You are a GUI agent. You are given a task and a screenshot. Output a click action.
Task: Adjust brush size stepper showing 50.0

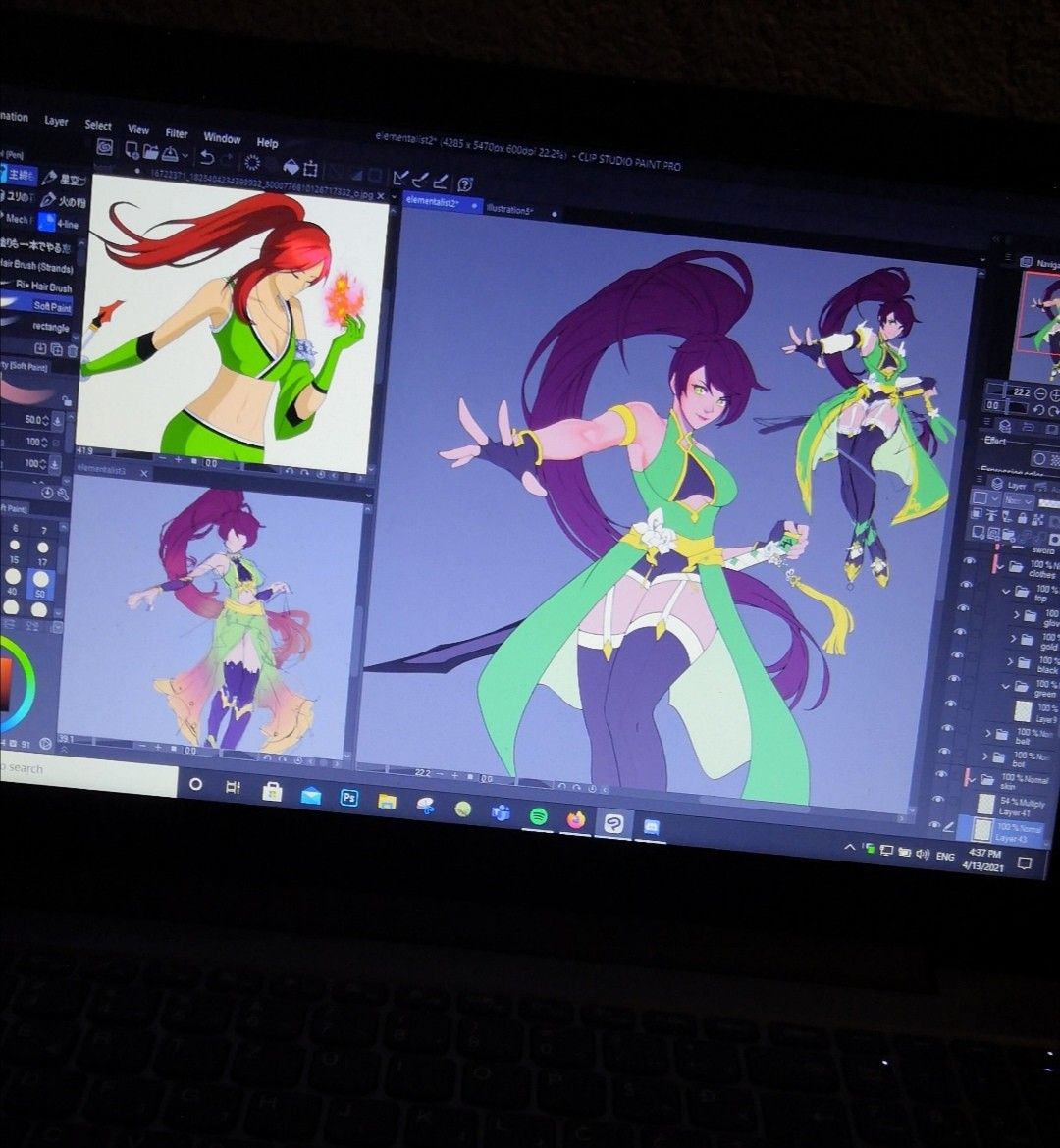coord(46,420)
